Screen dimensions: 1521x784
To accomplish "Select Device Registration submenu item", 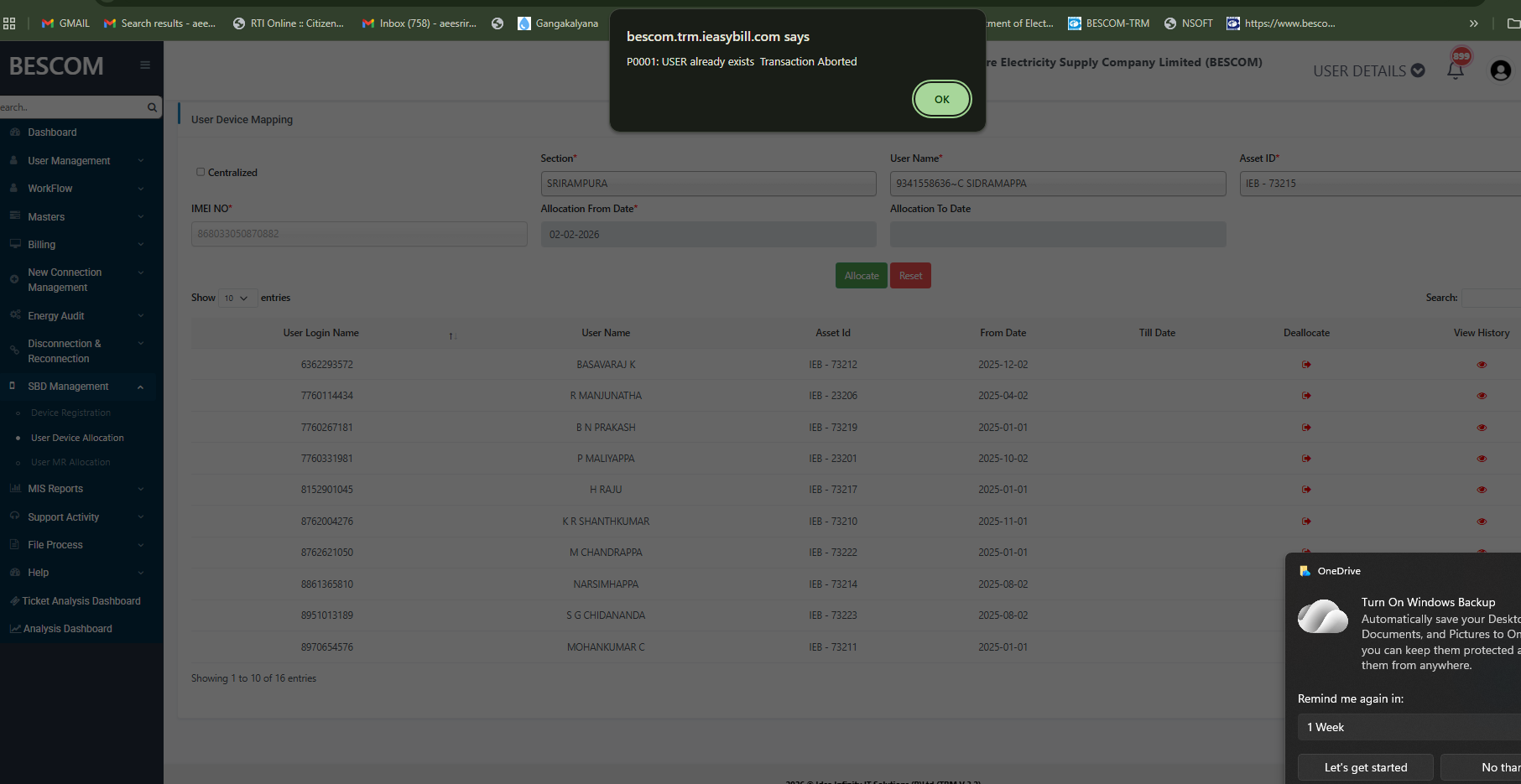I will tap(70, 413).
